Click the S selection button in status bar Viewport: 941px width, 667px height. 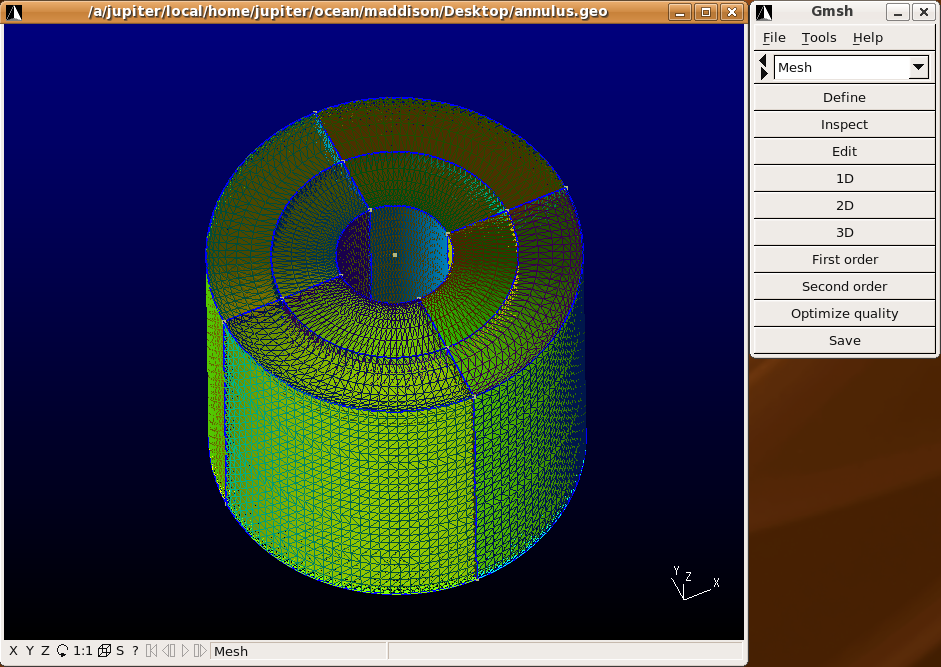tap(120, 651)
